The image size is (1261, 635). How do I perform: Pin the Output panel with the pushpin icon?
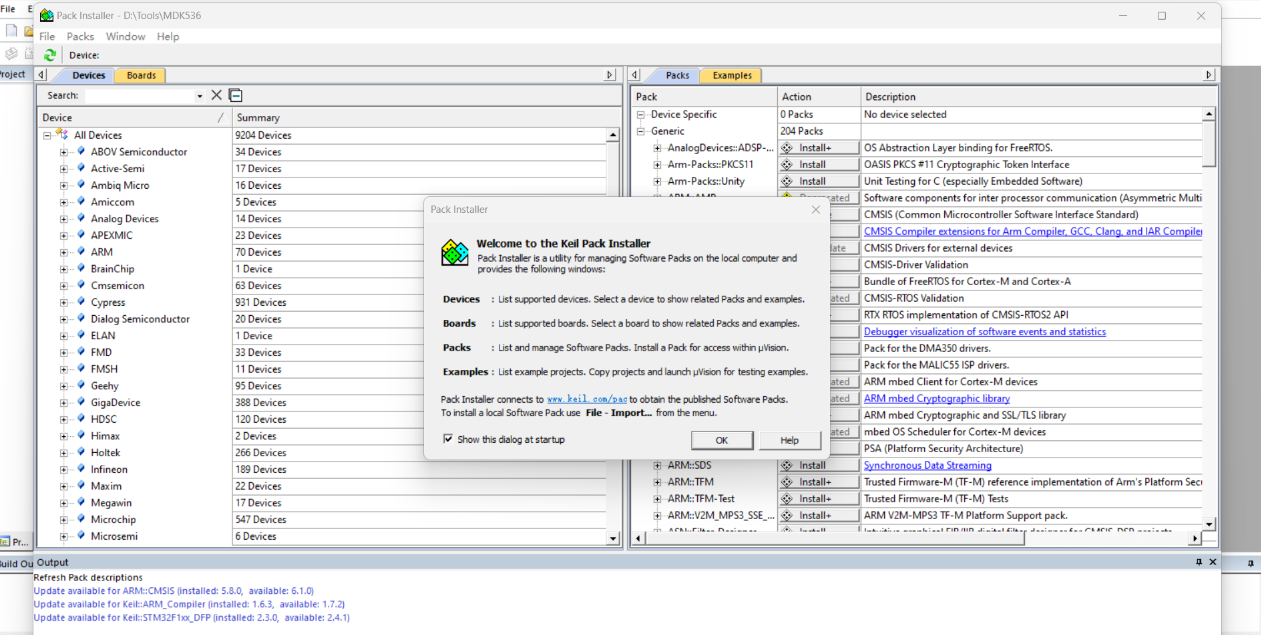click(x=1199, y=562)
